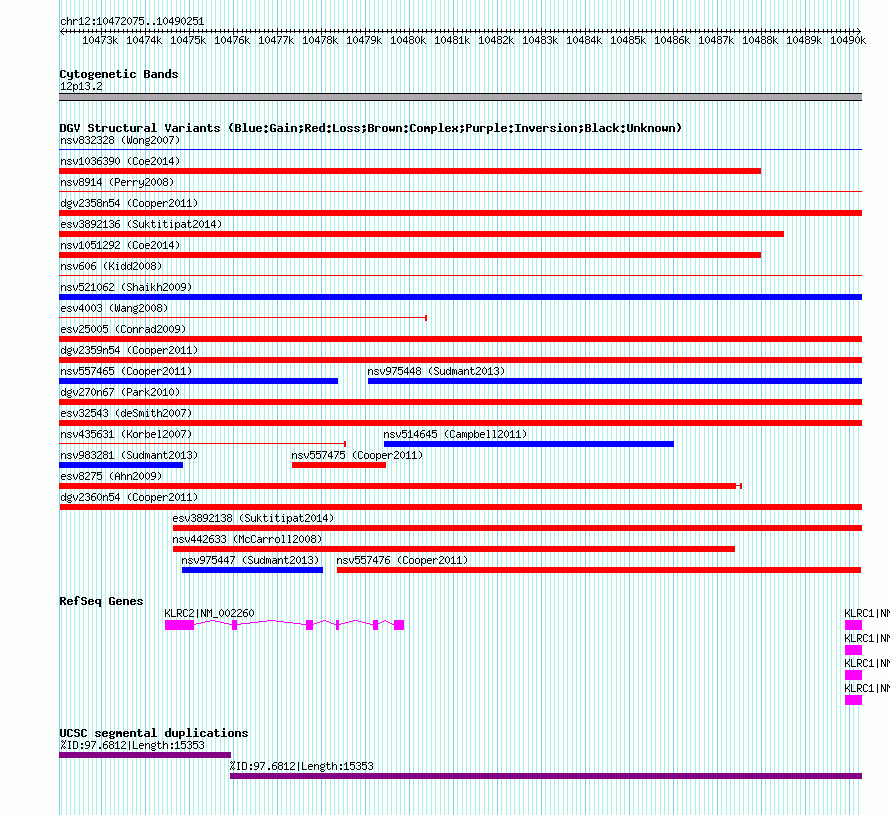890x815 pixels.
Task: Click dgv2358n54 (Cooper2011) variant label
Action: click(x=129, y=203)
